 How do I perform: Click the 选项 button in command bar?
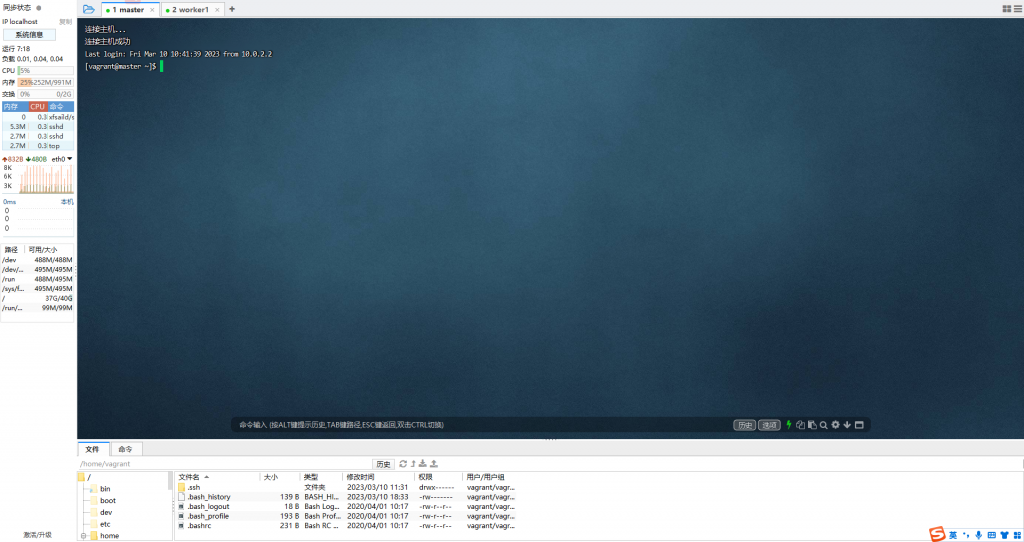(769, 425)
